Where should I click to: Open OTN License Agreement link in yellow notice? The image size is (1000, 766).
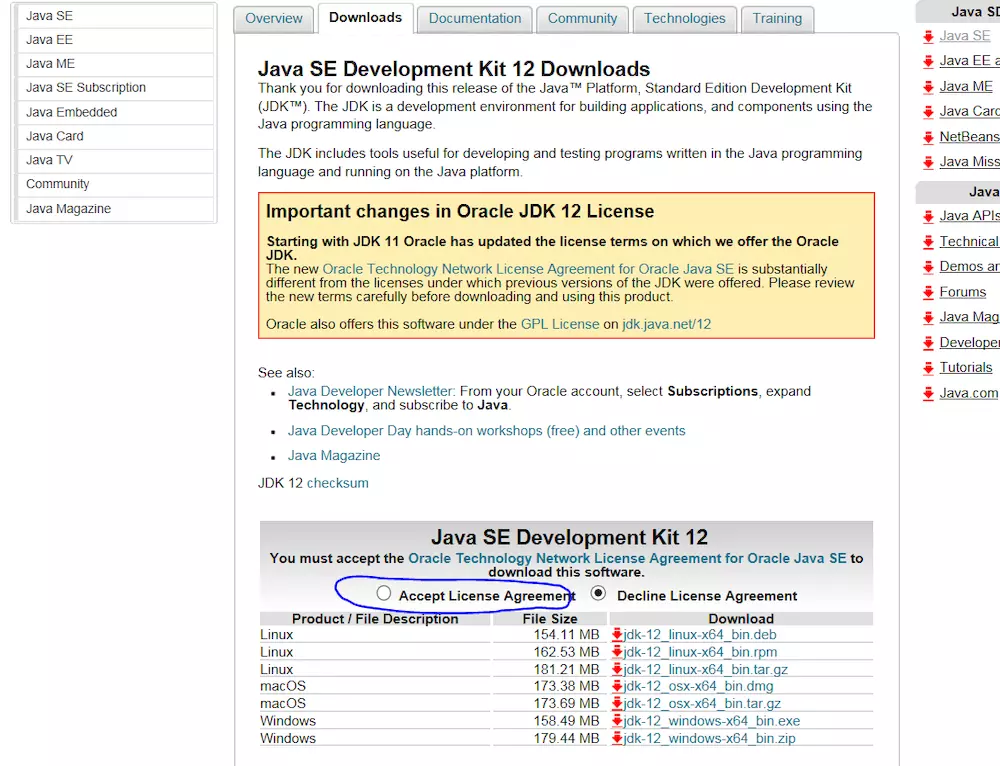click(528, 269)
